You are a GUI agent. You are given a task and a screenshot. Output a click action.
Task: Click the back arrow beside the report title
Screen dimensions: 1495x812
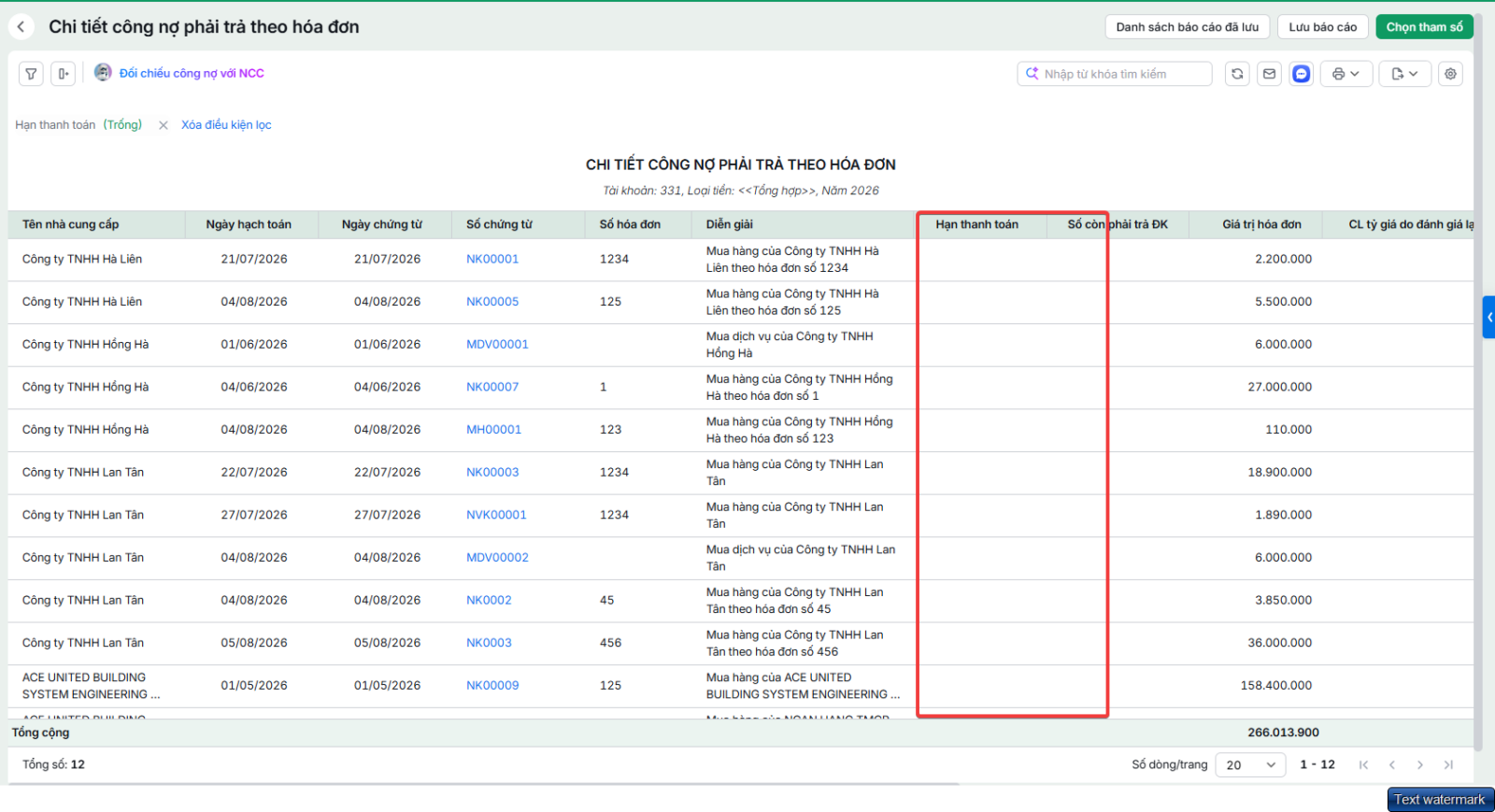coord(21,27)
